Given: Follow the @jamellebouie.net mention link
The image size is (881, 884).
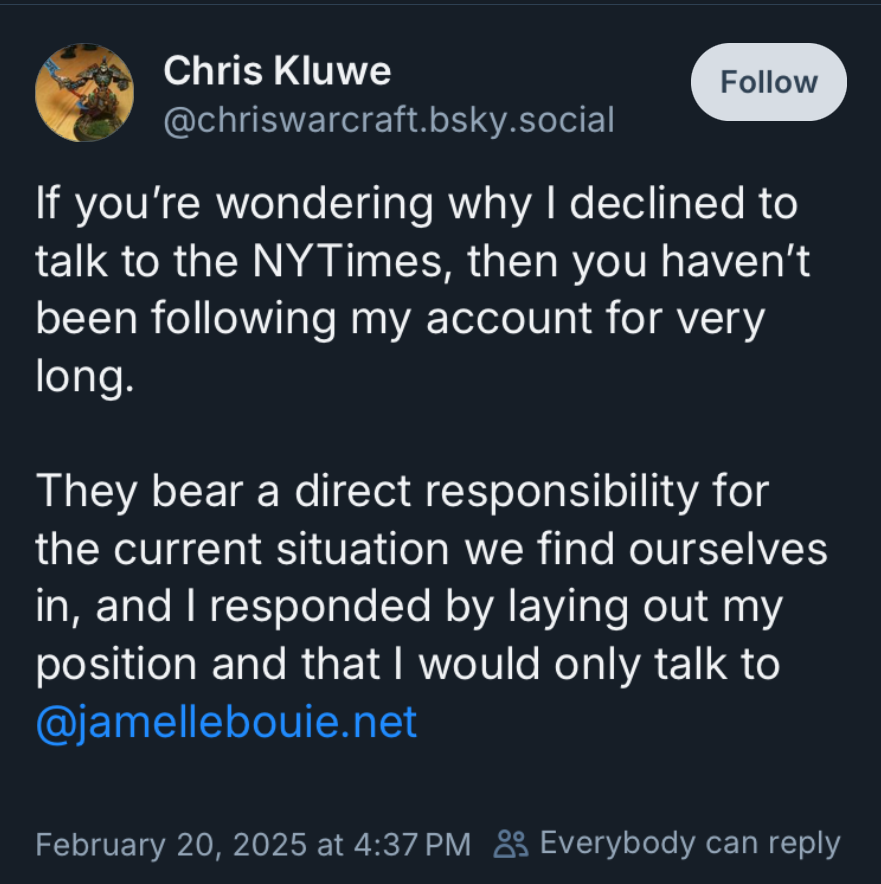Looking at the screenshot, I should 226,722.
